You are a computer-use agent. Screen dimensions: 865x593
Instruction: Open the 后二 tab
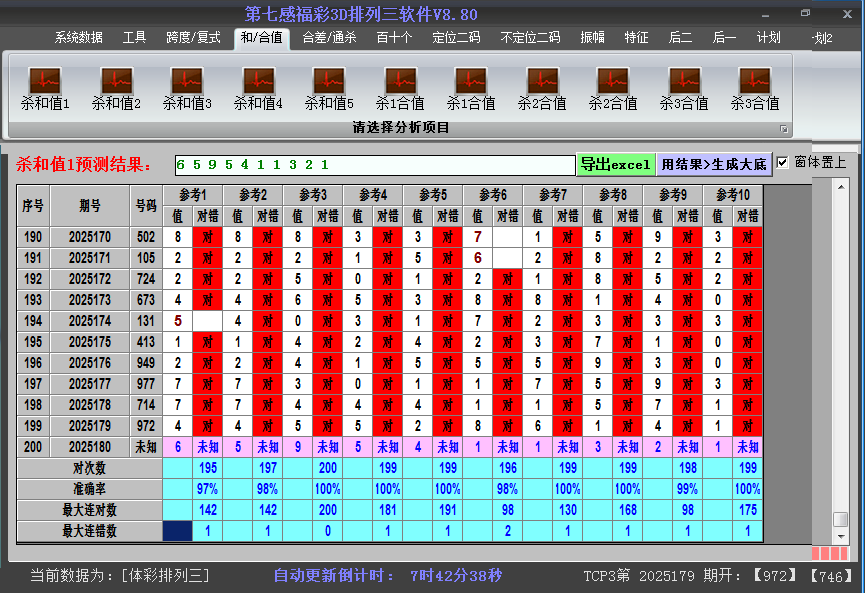680,38
